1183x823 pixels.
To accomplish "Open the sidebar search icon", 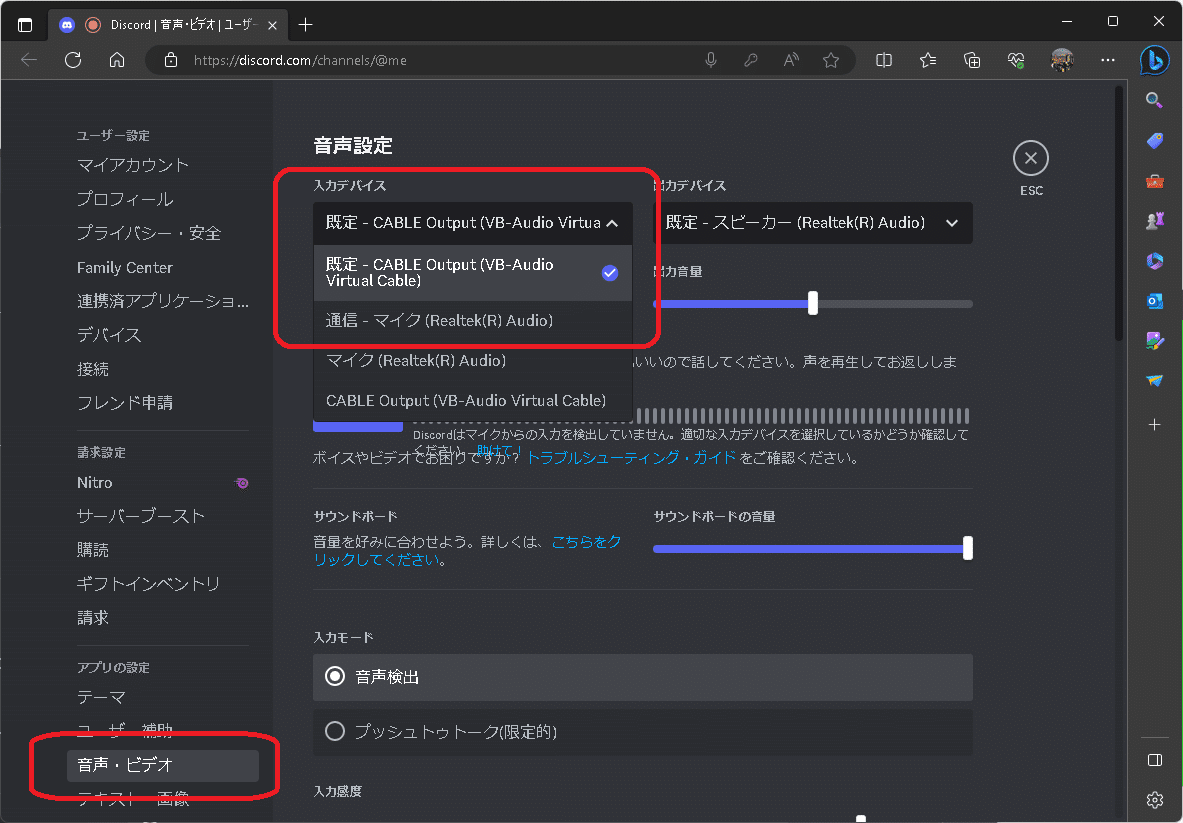I will (x=1154, y=100).
